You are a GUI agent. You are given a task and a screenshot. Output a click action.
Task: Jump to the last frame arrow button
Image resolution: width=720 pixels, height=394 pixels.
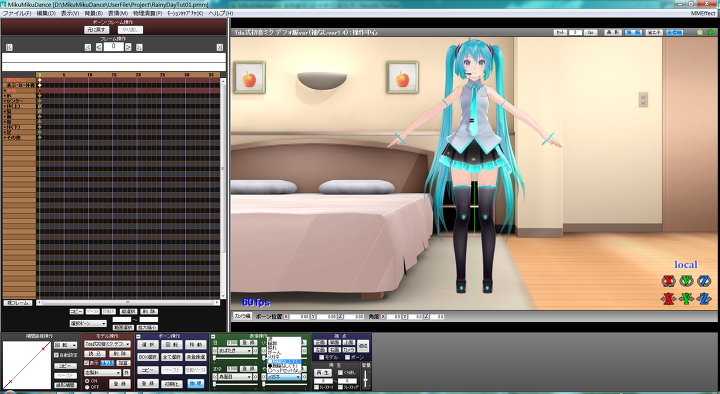[219, 47]
